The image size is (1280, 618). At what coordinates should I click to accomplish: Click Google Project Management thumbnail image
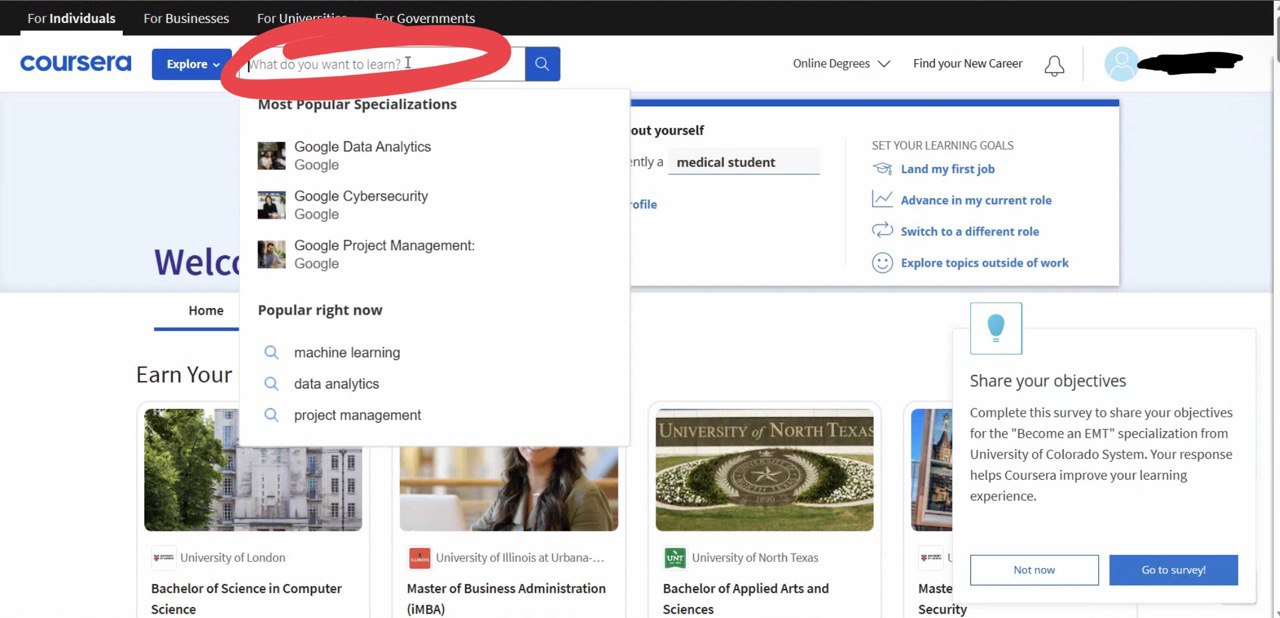(x=272, y=254)
